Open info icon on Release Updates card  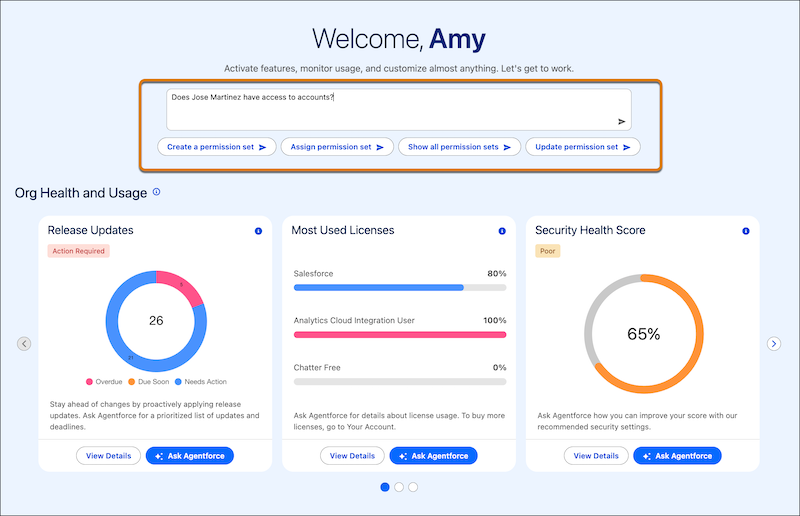258,231
